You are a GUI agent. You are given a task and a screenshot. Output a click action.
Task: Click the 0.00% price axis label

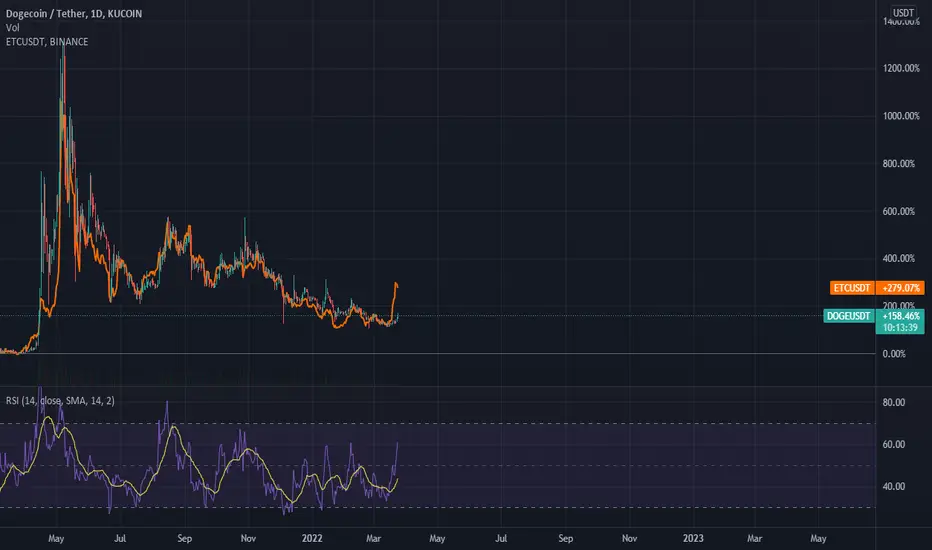894,354
